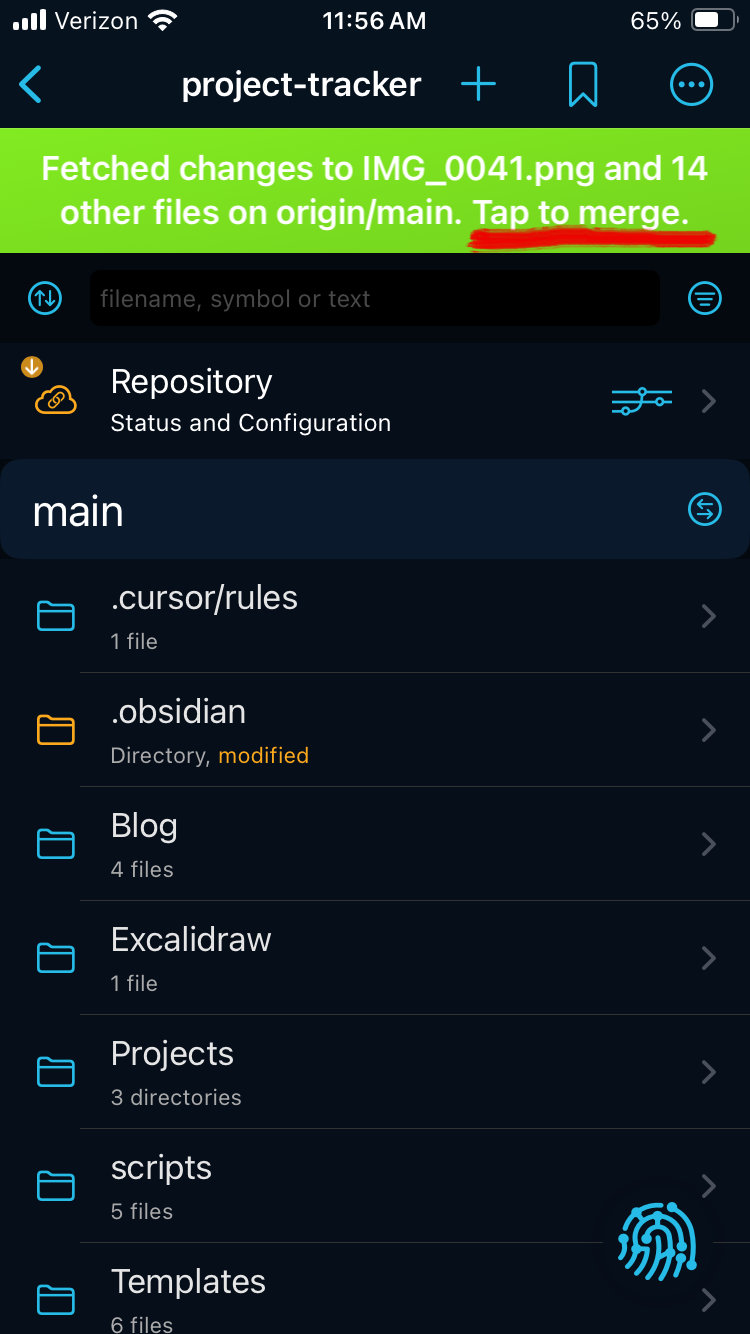
Task: Expand the .obsidian directory chevron
Action: click(709, 730)
